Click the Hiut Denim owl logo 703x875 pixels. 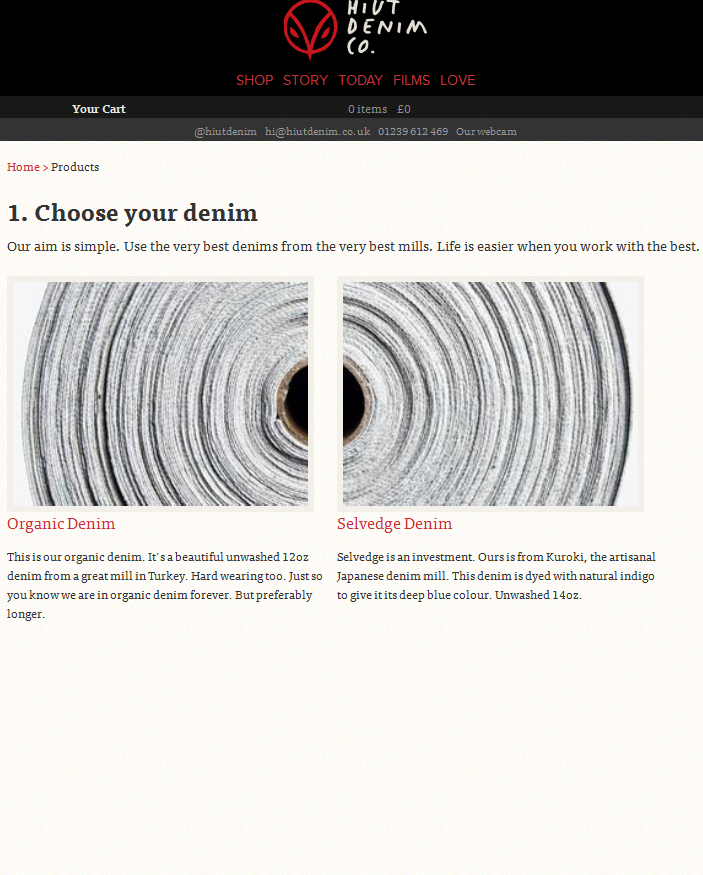(x=310, y=28)
